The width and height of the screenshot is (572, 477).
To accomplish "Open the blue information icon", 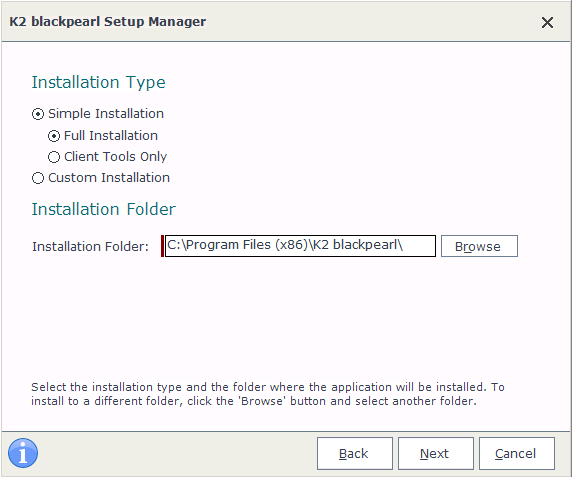I will point(23,453).
